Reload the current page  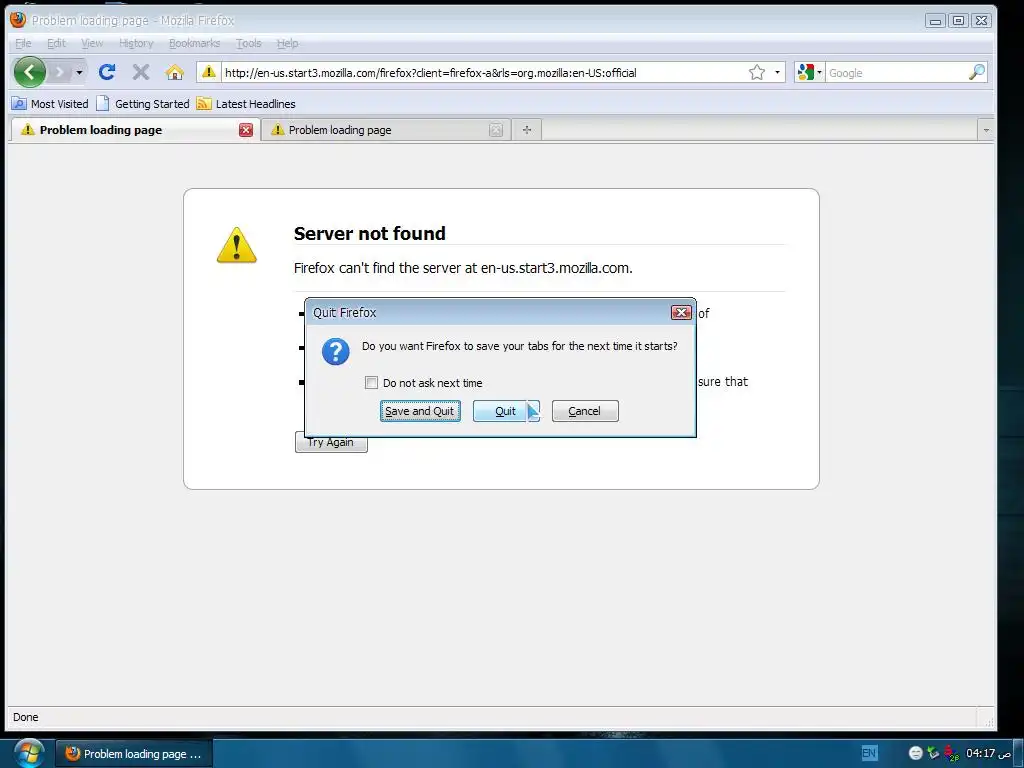coord(107,72)
